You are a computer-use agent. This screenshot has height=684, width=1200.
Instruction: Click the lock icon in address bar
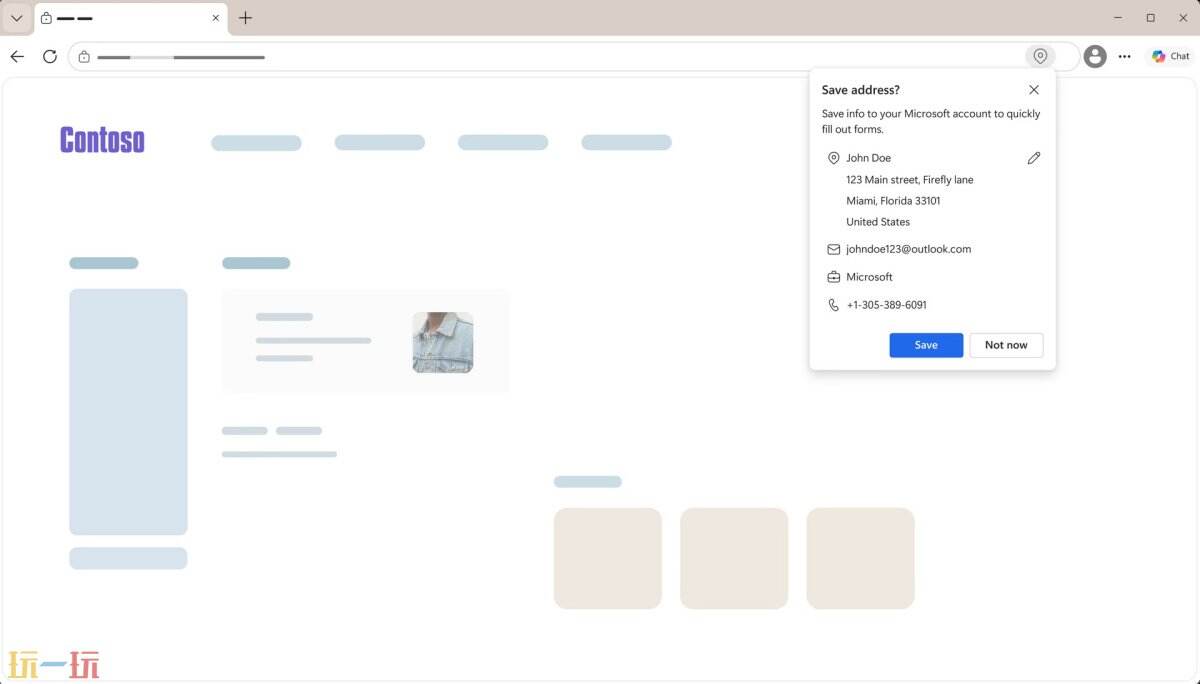pos(84,57)
